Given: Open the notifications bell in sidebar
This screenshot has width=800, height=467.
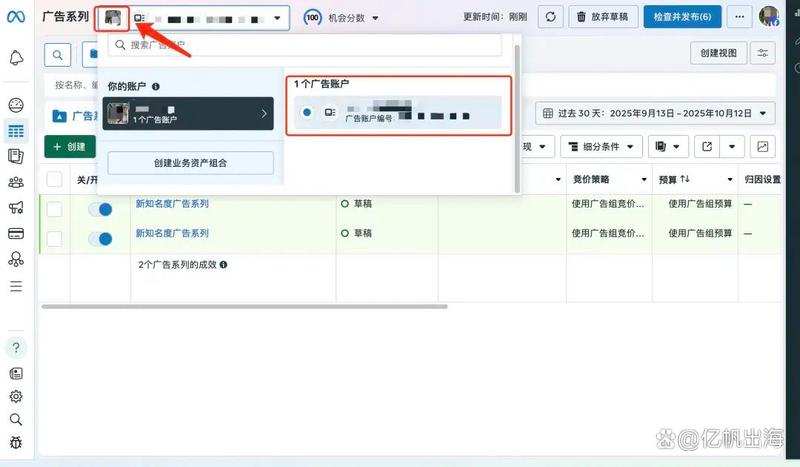Looking at the screenshot, I should [x=16, y=59].
